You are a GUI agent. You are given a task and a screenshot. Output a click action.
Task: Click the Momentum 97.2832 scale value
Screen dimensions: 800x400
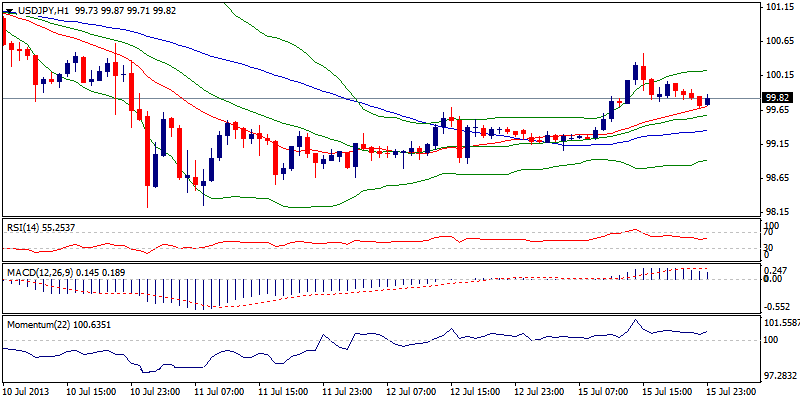tap(780, 376)
